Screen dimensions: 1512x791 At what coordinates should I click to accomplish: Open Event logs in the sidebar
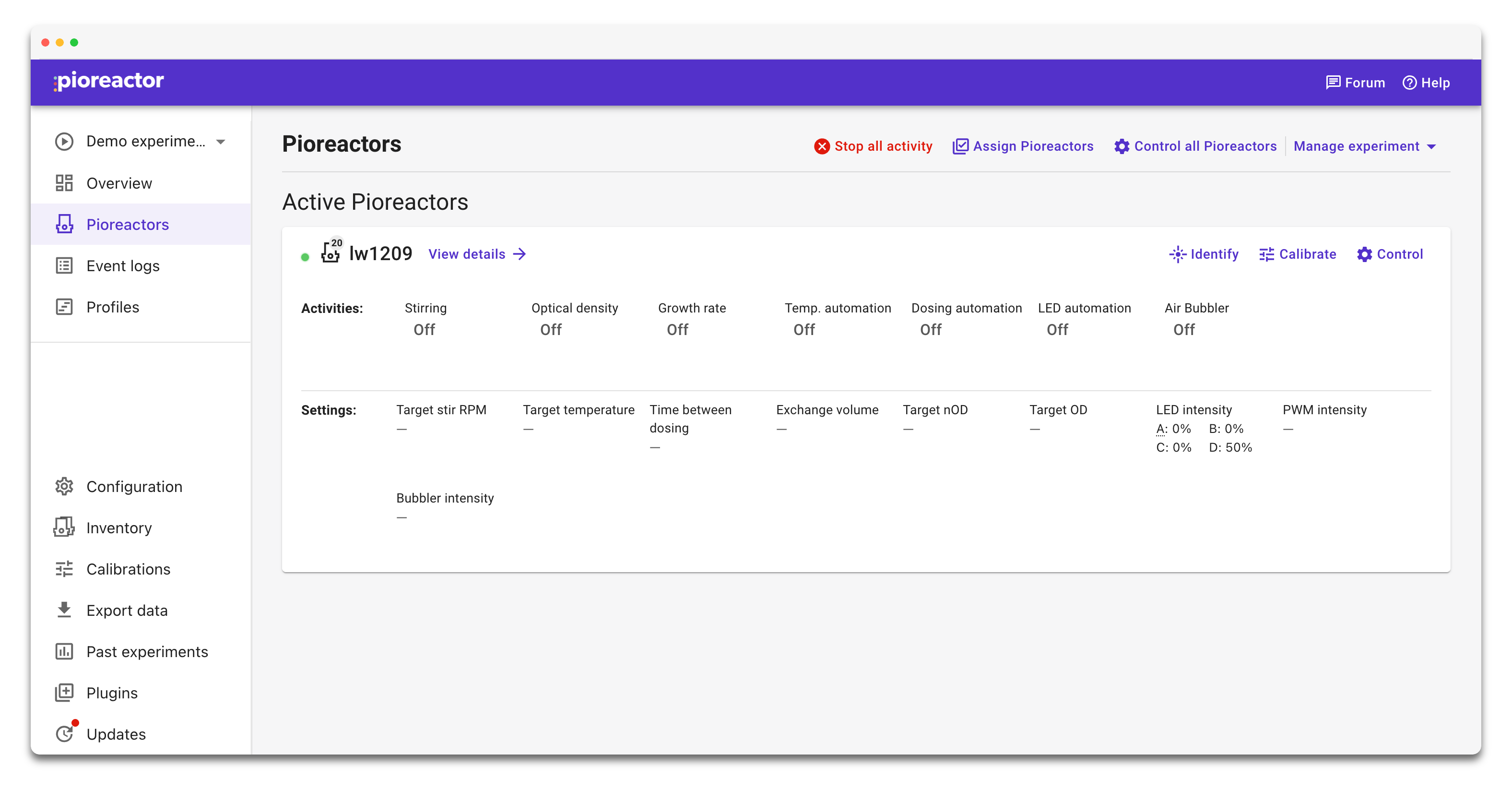click(123, 266)
